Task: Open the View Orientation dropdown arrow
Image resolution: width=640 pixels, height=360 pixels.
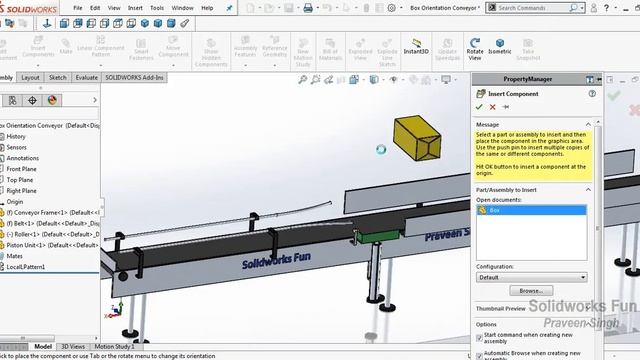Action: pos(363,80)
